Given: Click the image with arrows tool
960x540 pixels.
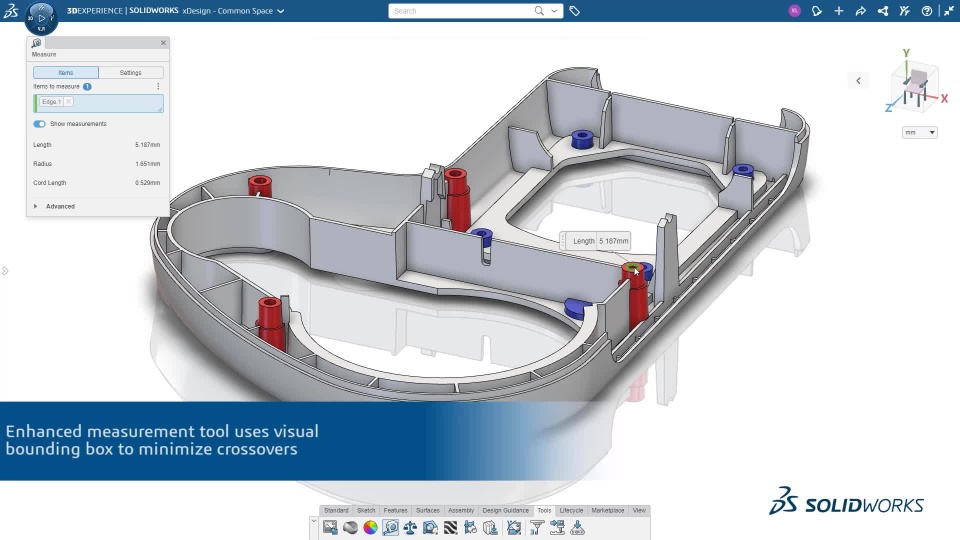Looking at the screenshot, I should [x=514, y=527].
